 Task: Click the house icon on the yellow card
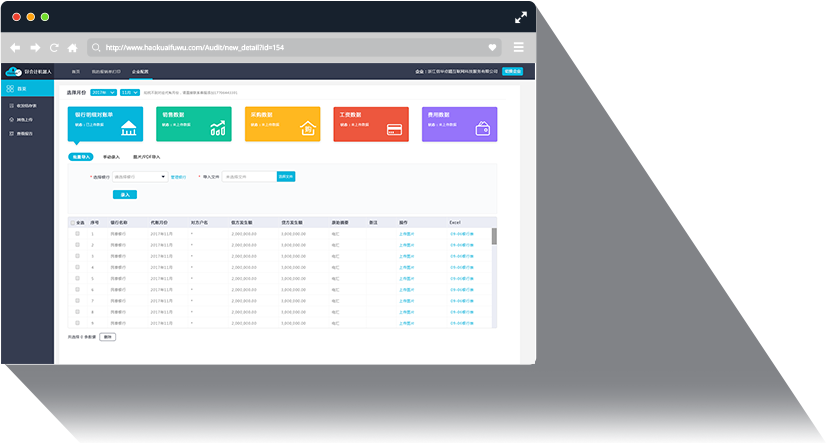click(x=308, y=128)
